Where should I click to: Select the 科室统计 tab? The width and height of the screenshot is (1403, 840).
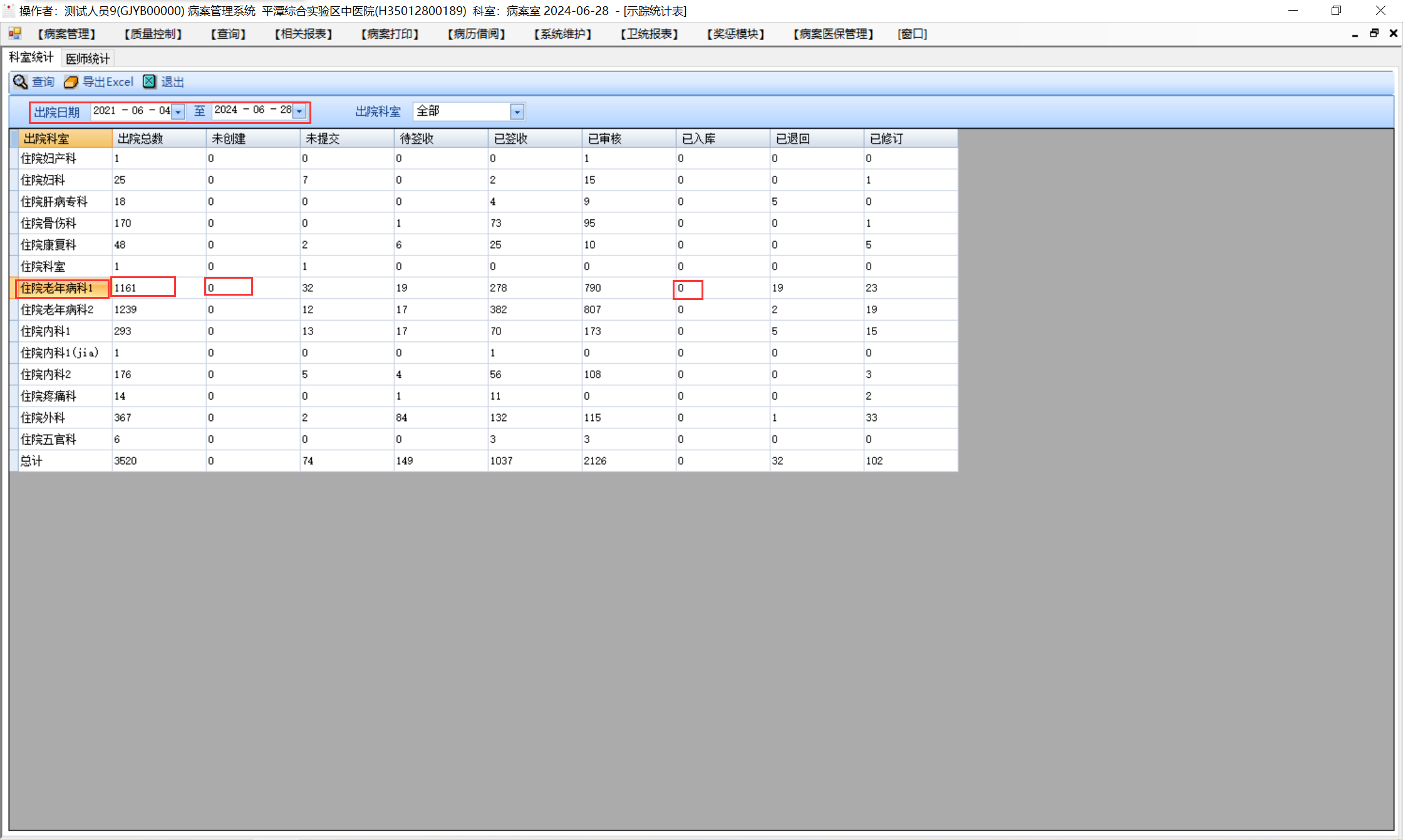coord(31,58)
